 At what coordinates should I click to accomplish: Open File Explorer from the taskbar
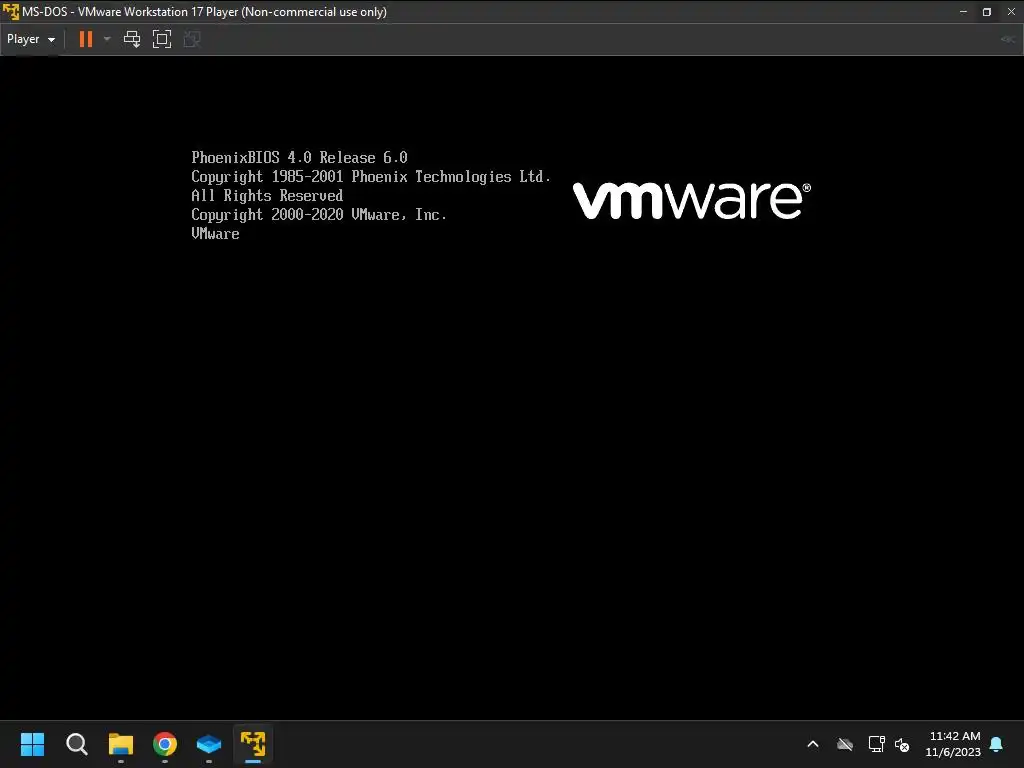(121, 744)
